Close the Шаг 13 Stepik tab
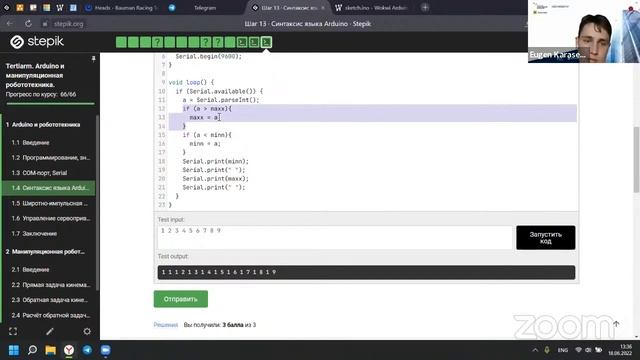 (x=323, y=8)
